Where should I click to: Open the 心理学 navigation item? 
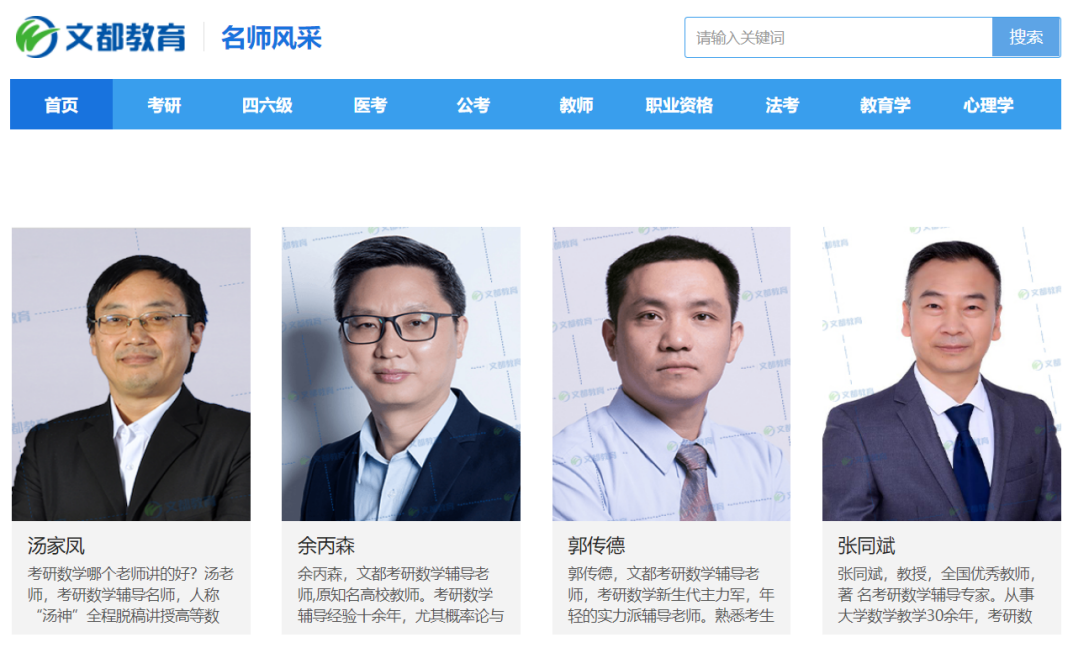[988, 105]
